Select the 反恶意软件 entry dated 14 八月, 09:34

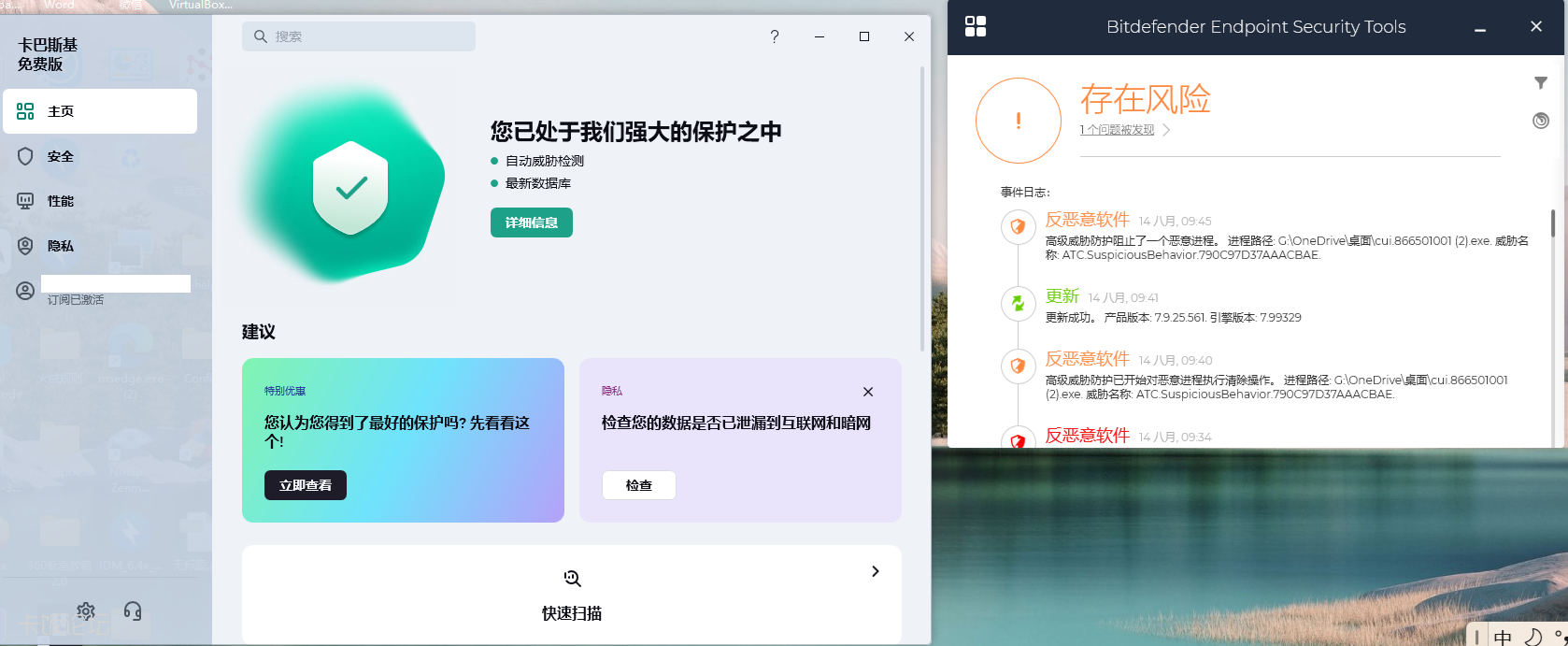(1088, 436)
